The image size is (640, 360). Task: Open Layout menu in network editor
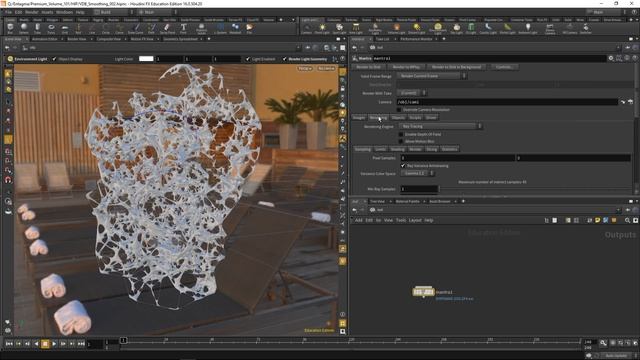tap(415, 220)
